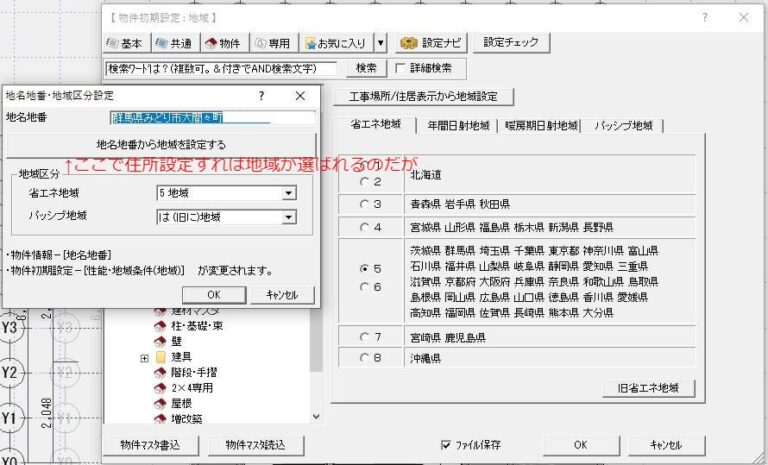Confirm main dialog with OK
This screenshot has height=465, width=768.
pyautogui.click(x=580, y=445)
